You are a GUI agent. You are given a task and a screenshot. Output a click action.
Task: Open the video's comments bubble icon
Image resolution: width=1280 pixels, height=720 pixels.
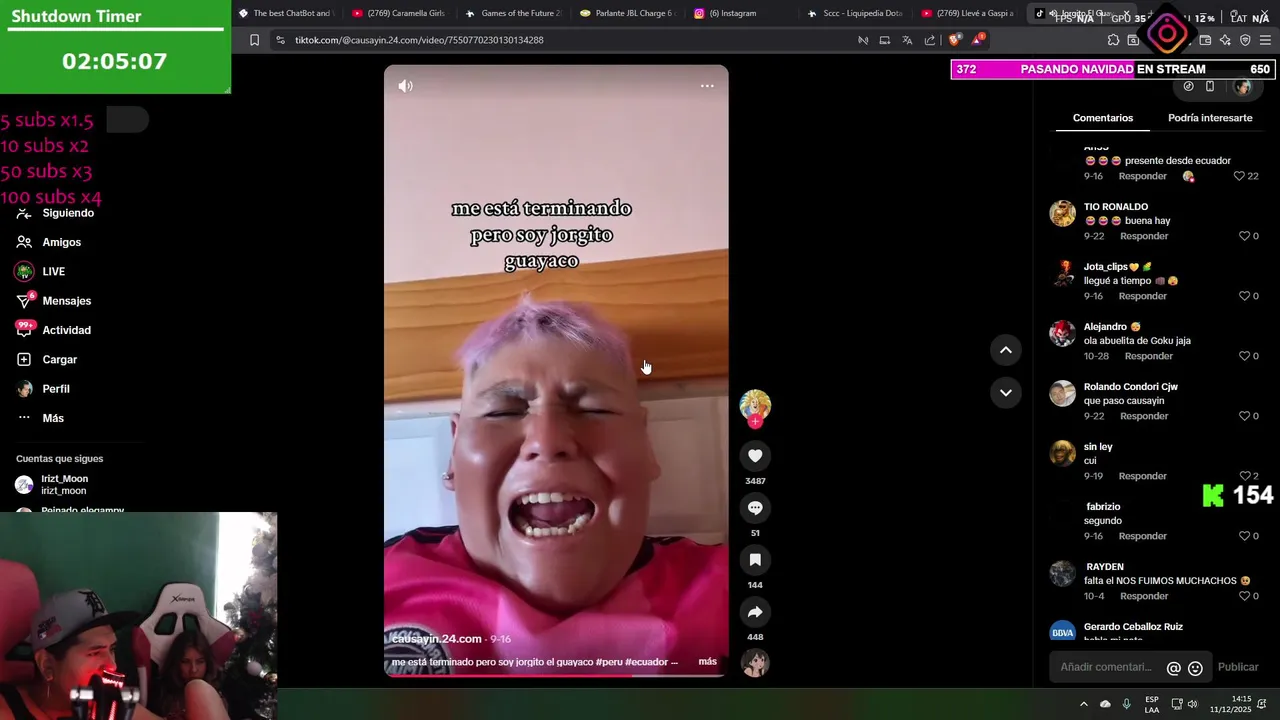(755, 508)
